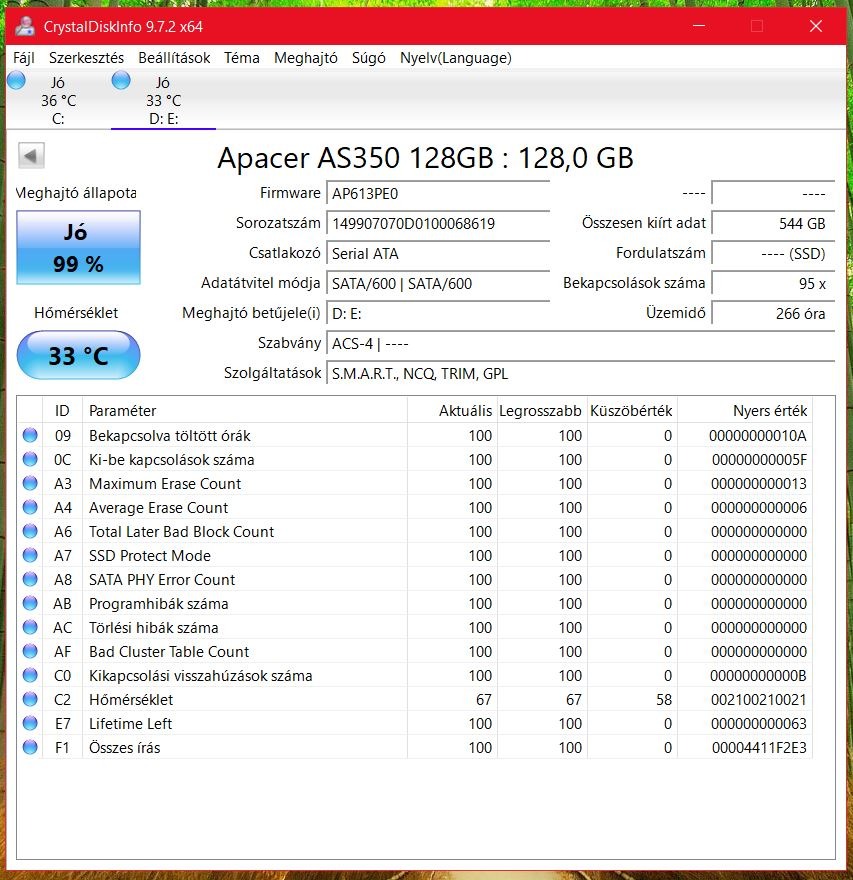Click the blue status orb for drive D: E:

[121, 80]
